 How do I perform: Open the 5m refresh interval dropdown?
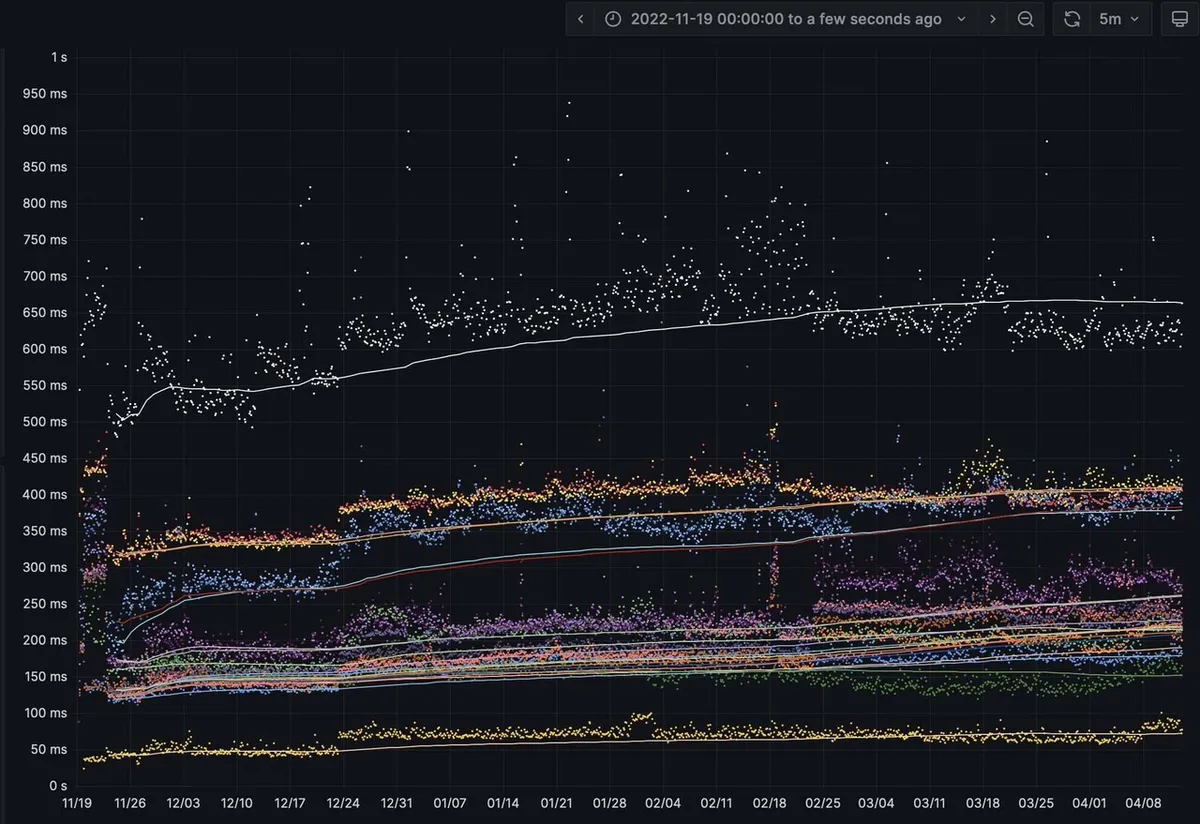(x=1119, y=19)
